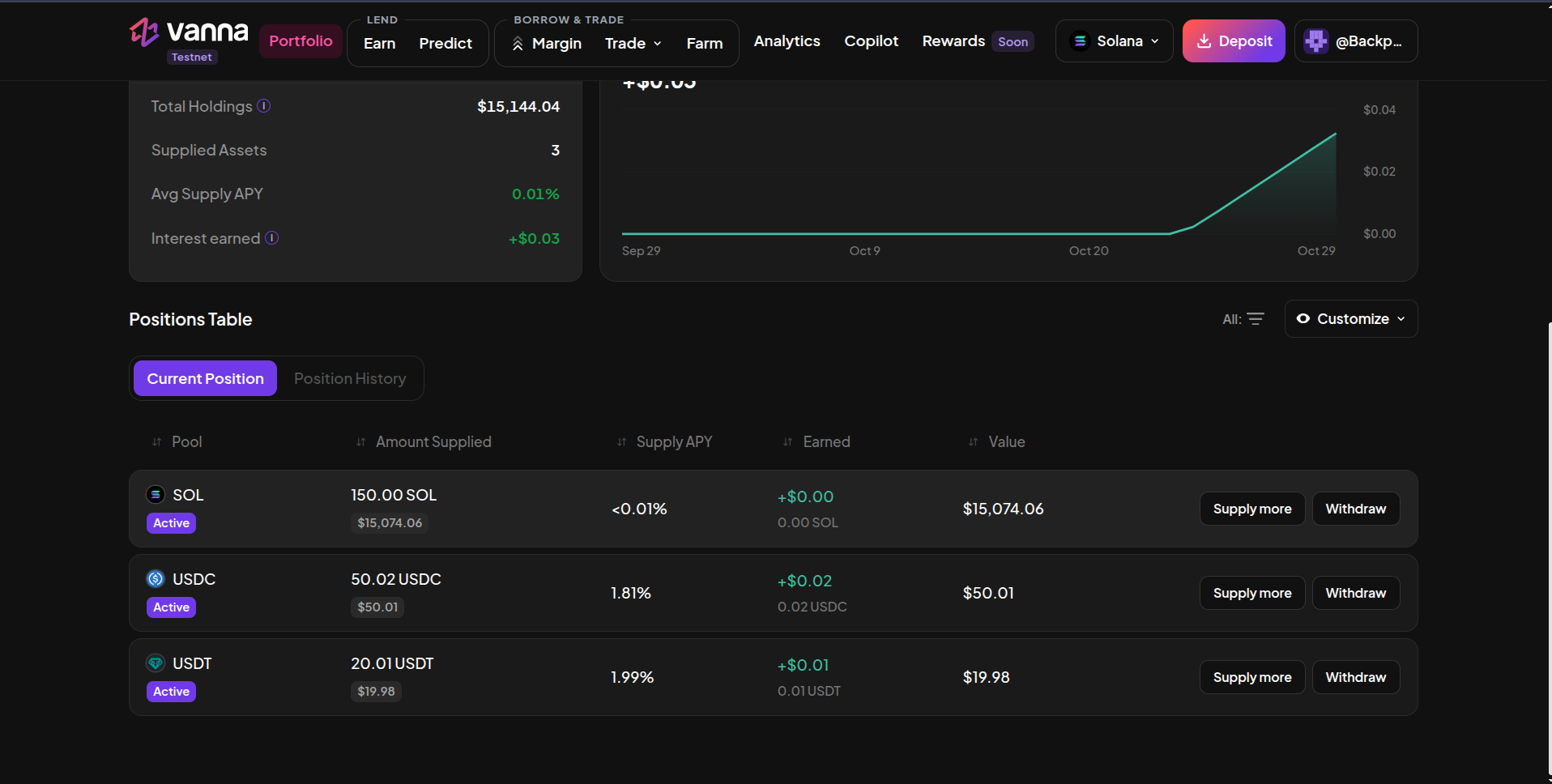Click Supply more for SOL
This screenshot has height=784, width=1552.
(1252, 509)
